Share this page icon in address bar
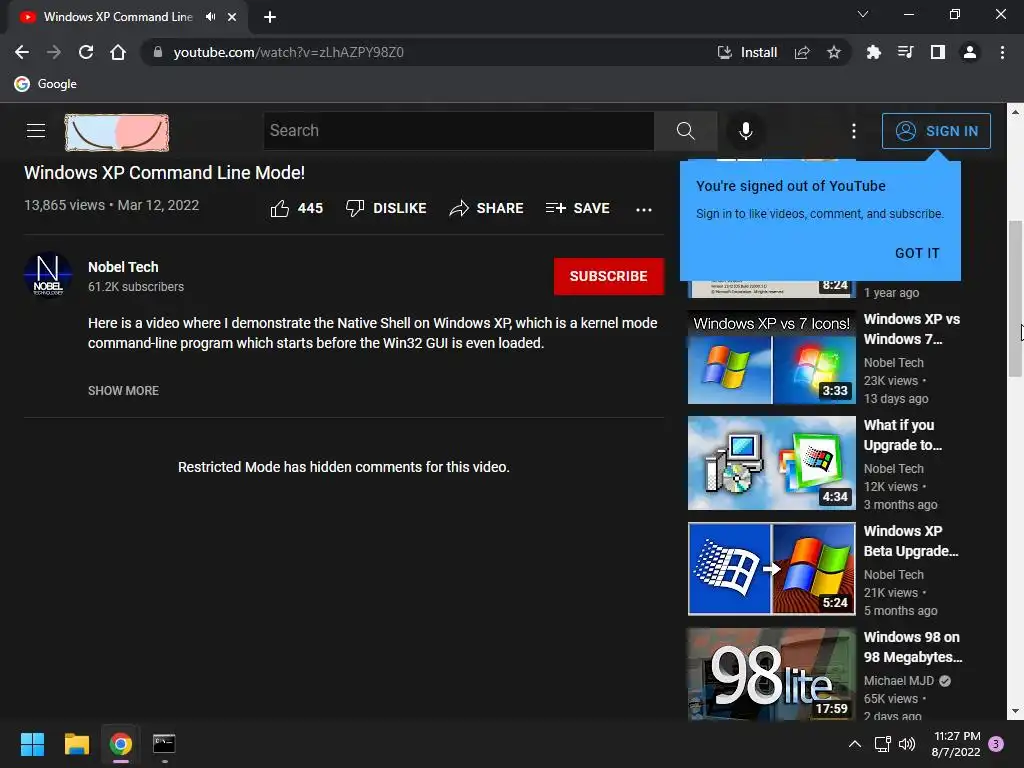Viewport: 1024px width, 768px height. pyautogui.click(x=802, y=52)
